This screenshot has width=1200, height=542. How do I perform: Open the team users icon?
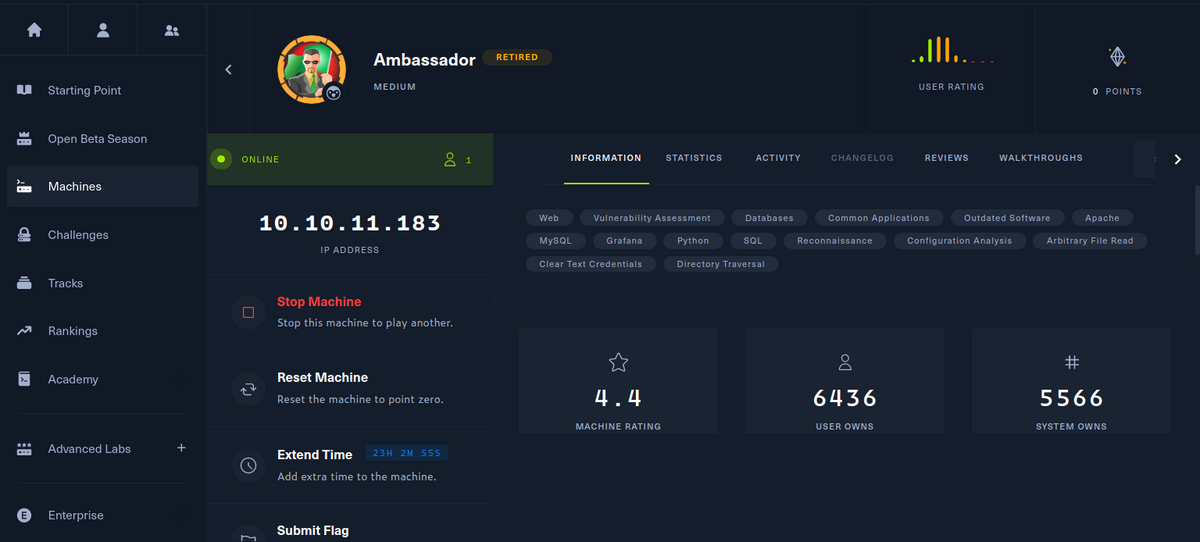click(x=172, y=30)
